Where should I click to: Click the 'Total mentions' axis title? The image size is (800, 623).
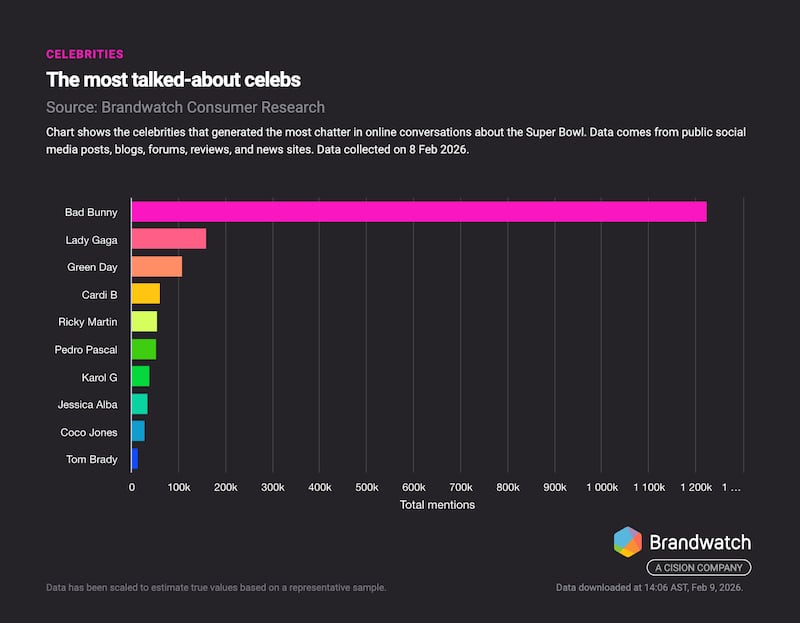coord(437,505)
